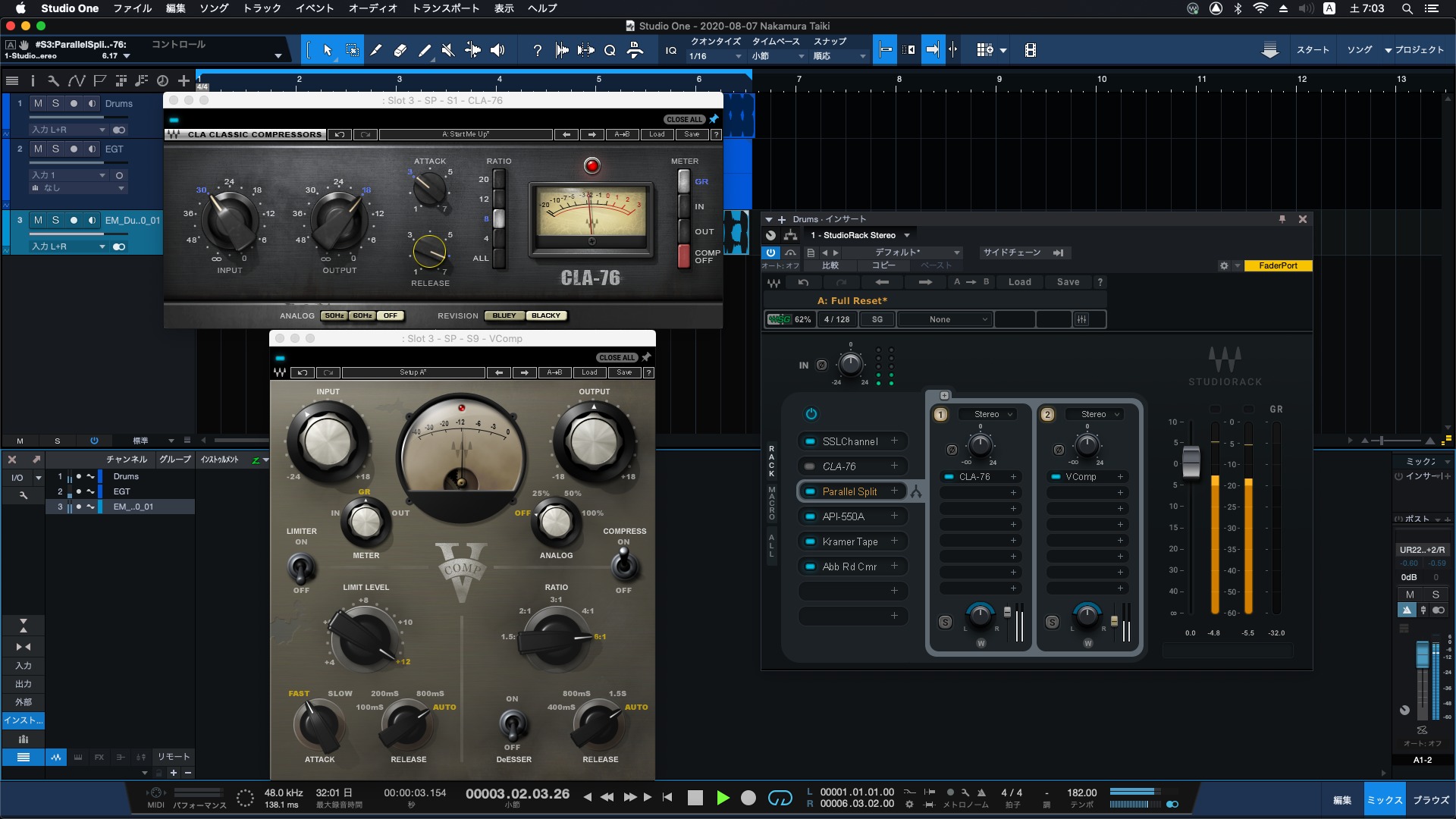The image size is (1456, 819).
Task: Click Load in VComp toolbar
Action: coord(589,372)
